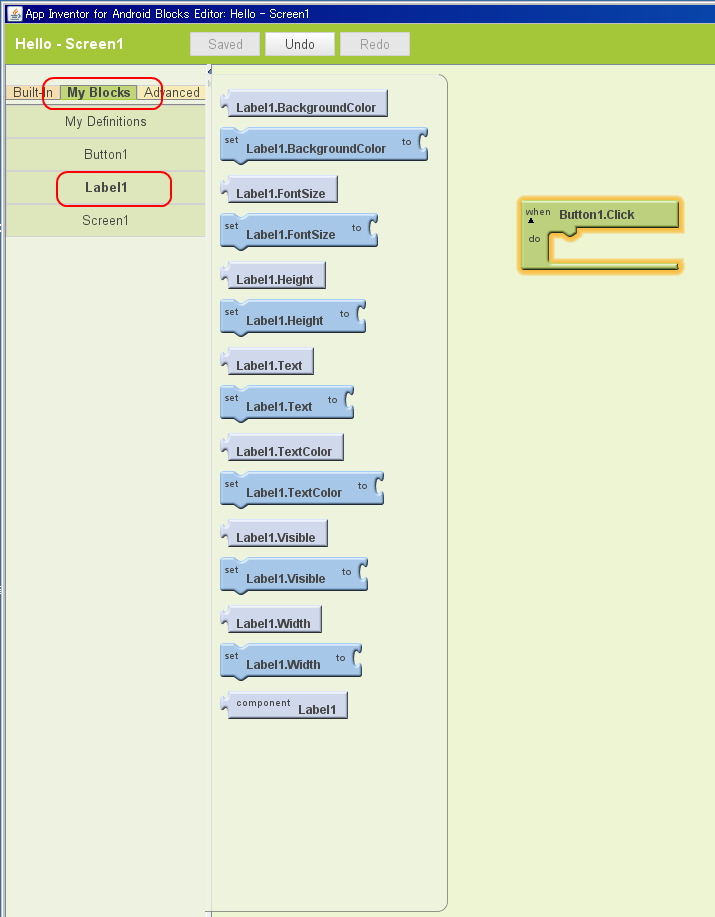
Task: Select Button1 component drawer
Action: click(106, 154)
